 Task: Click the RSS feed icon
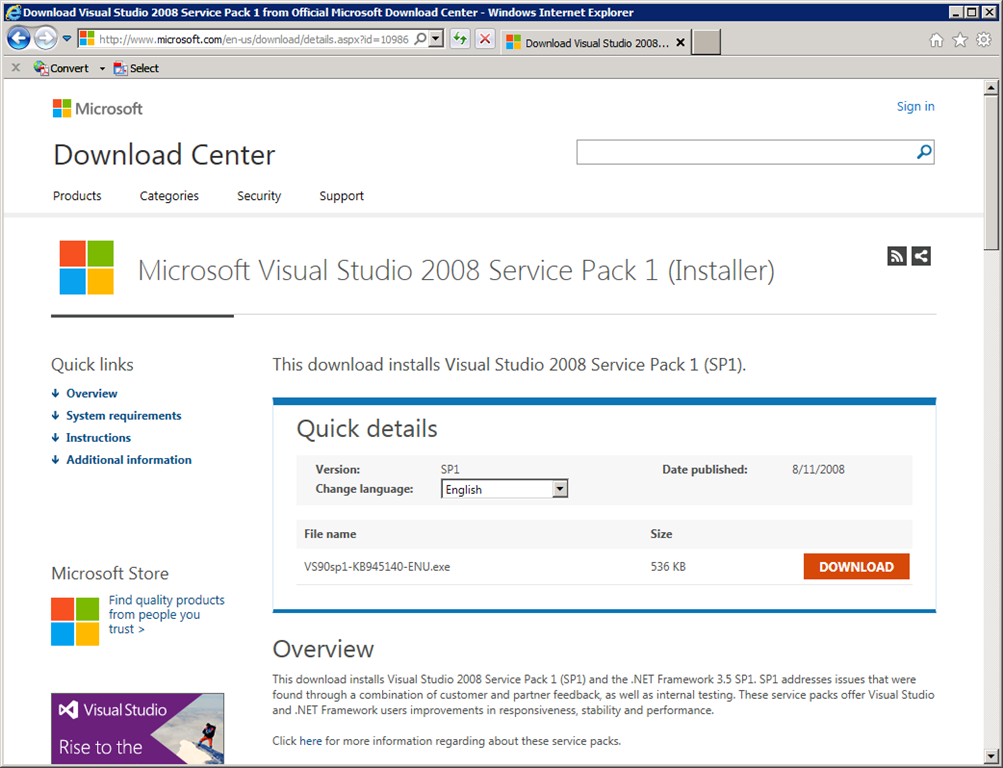coord(897,256)
